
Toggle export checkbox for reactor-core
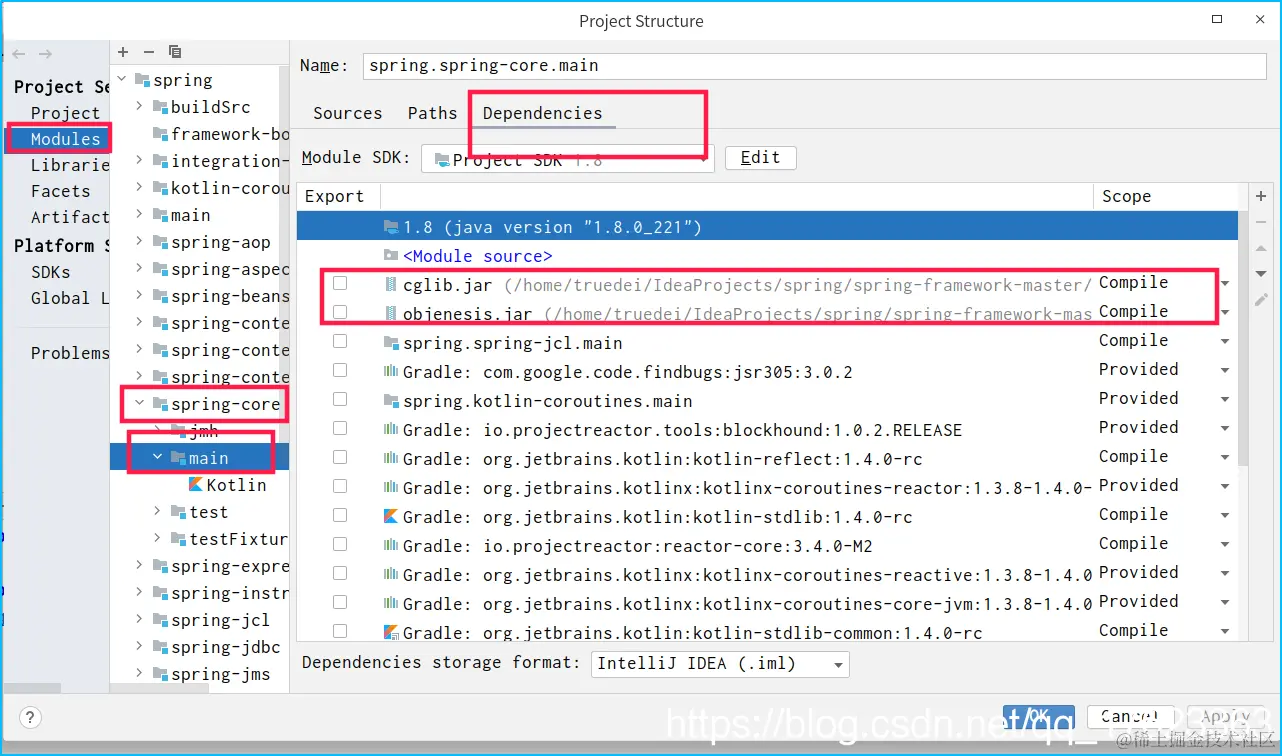coord(340,544)
